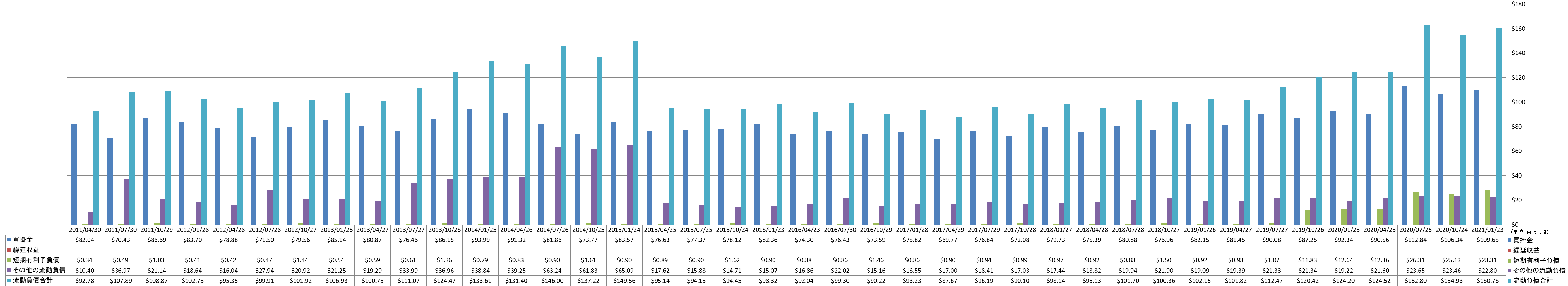The width and height of the screenshot is (1568, 286).
Task: Click the (単位:百万USD) unit label
Action: [1531, 232]
